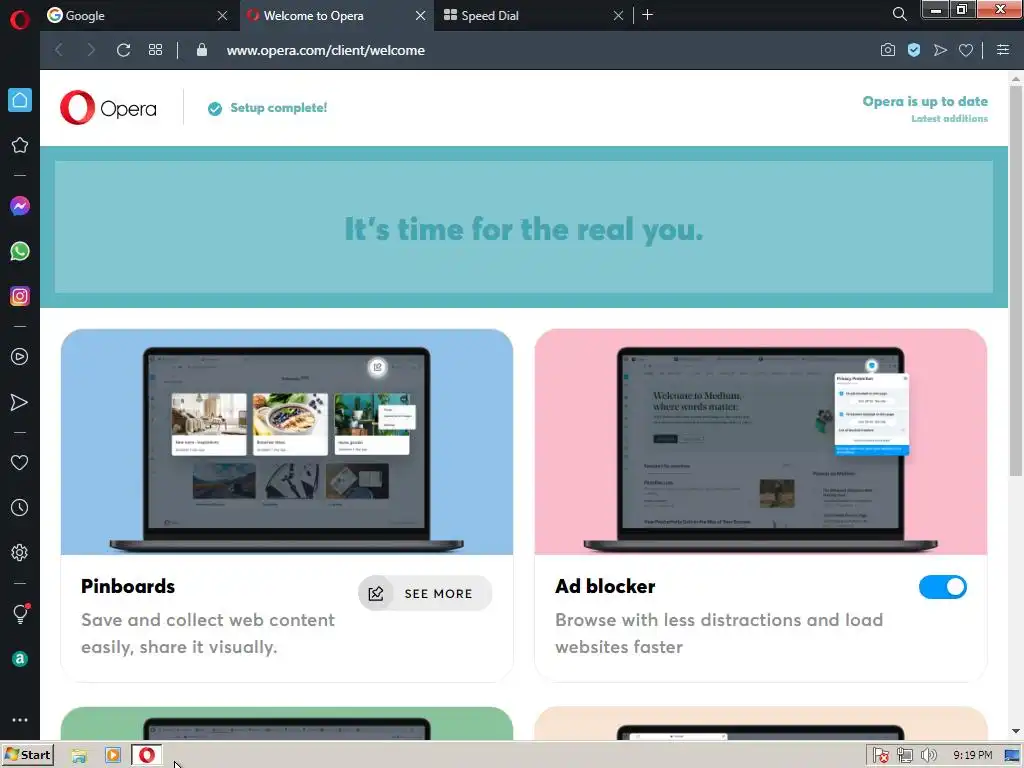
Task: Toggle the Ad blocker switch
Action: (x=942, y=586)
